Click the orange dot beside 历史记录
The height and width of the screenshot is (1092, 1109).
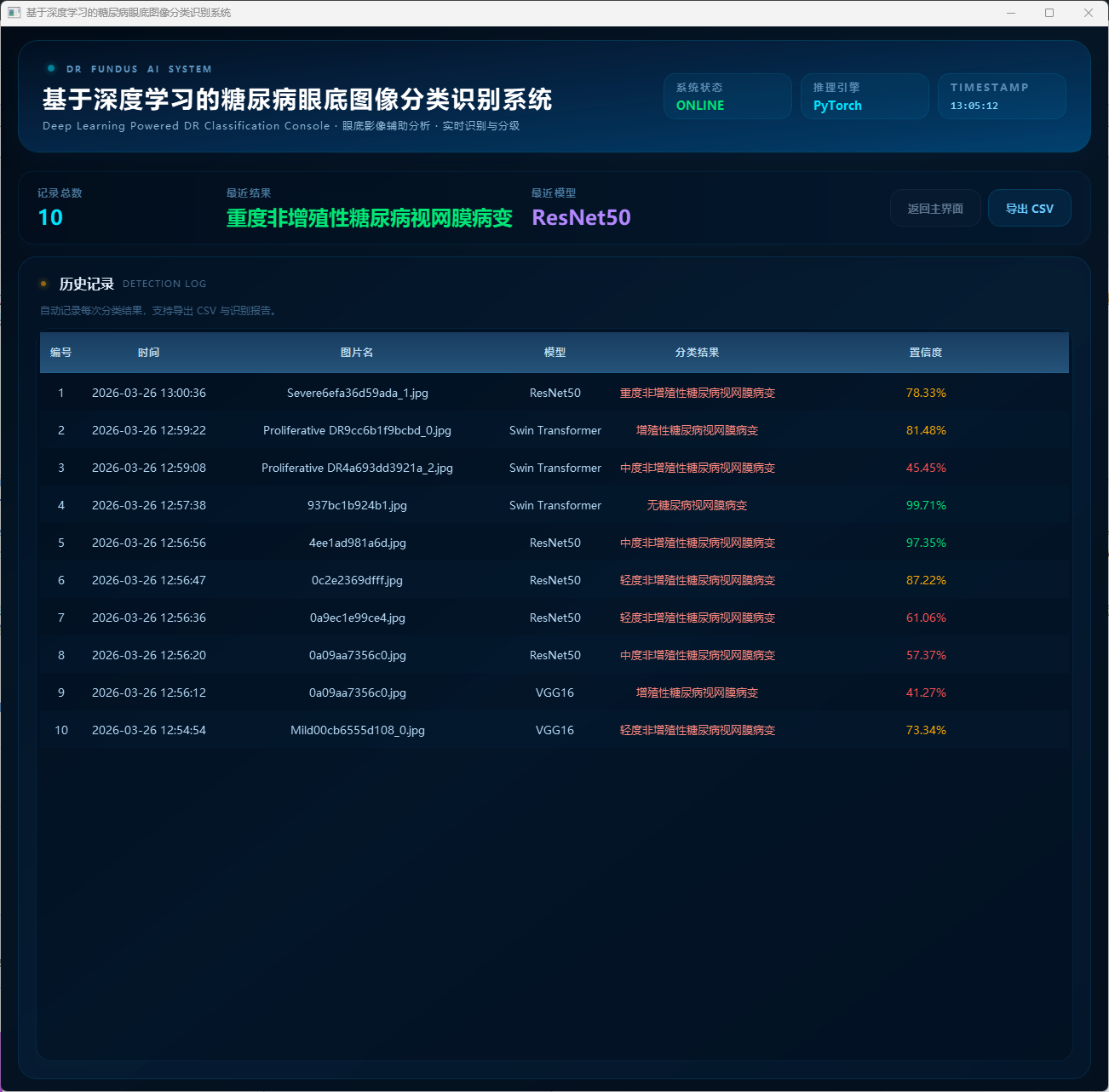[x=43, y=284]
